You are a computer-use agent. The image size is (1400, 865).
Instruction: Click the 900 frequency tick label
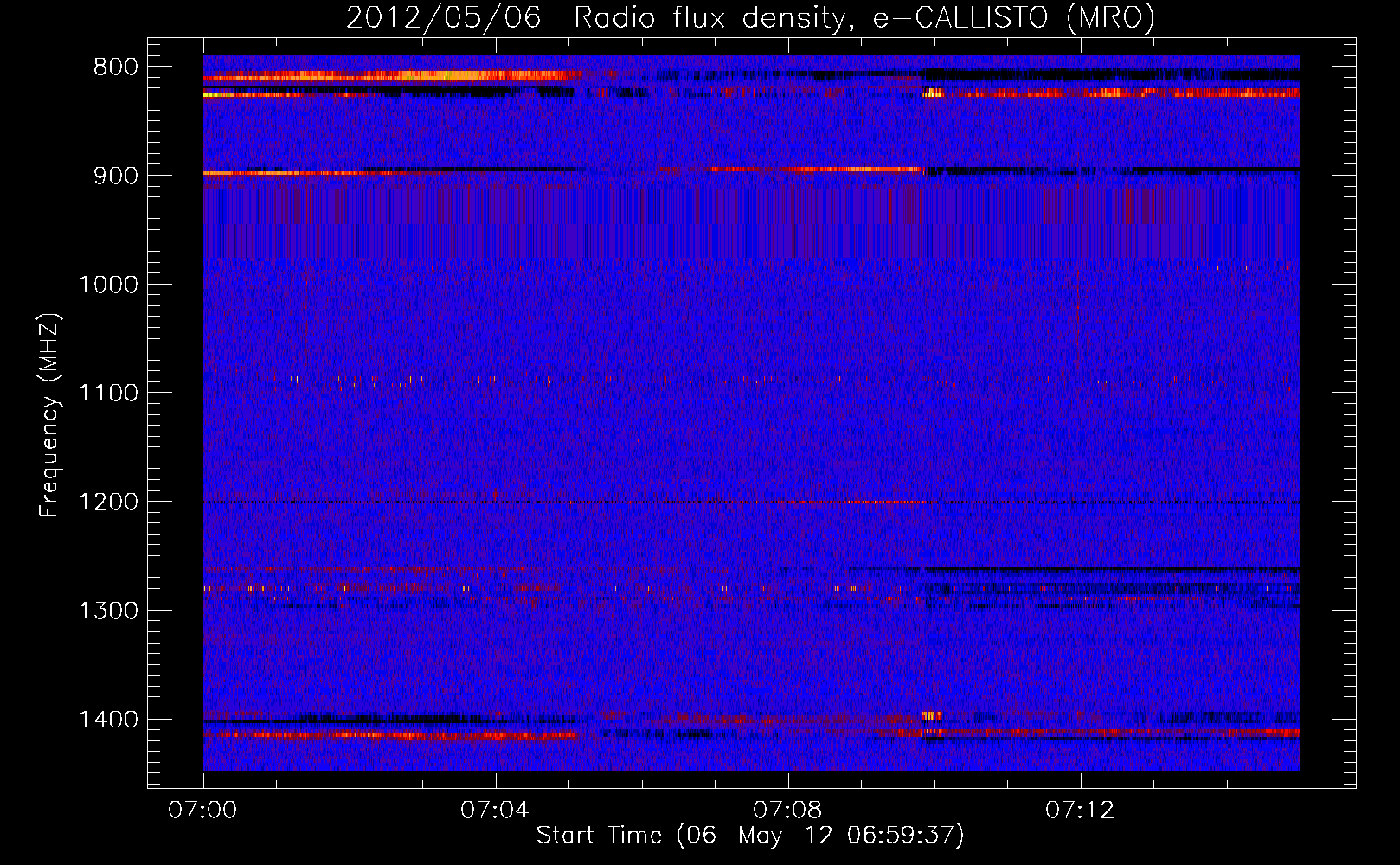tap(116, 176)
